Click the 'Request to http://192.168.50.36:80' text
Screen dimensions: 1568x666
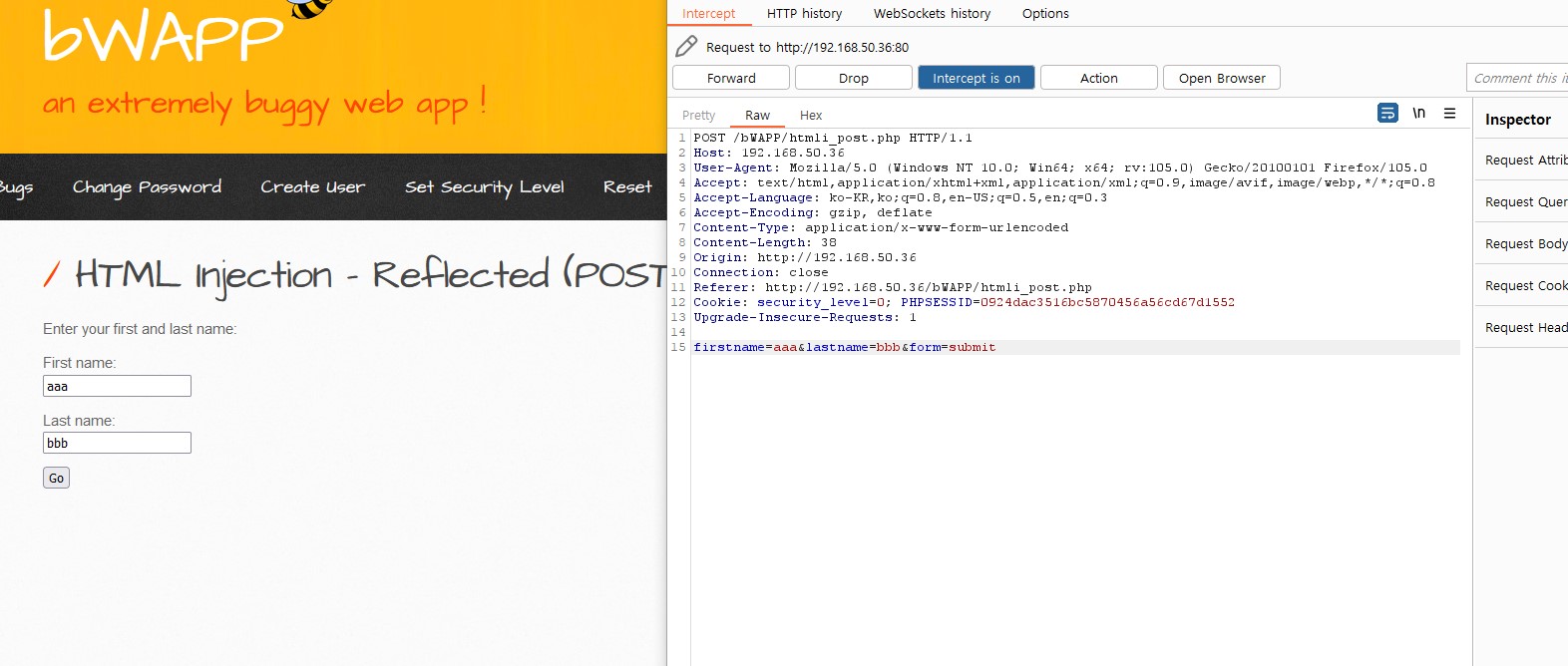807,47
